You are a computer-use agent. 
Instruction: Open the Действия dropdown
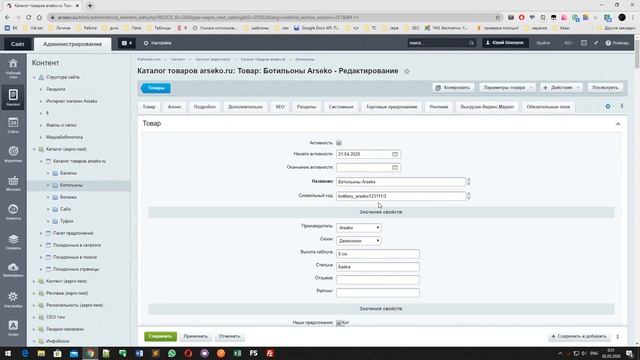[x=562, y=87]
